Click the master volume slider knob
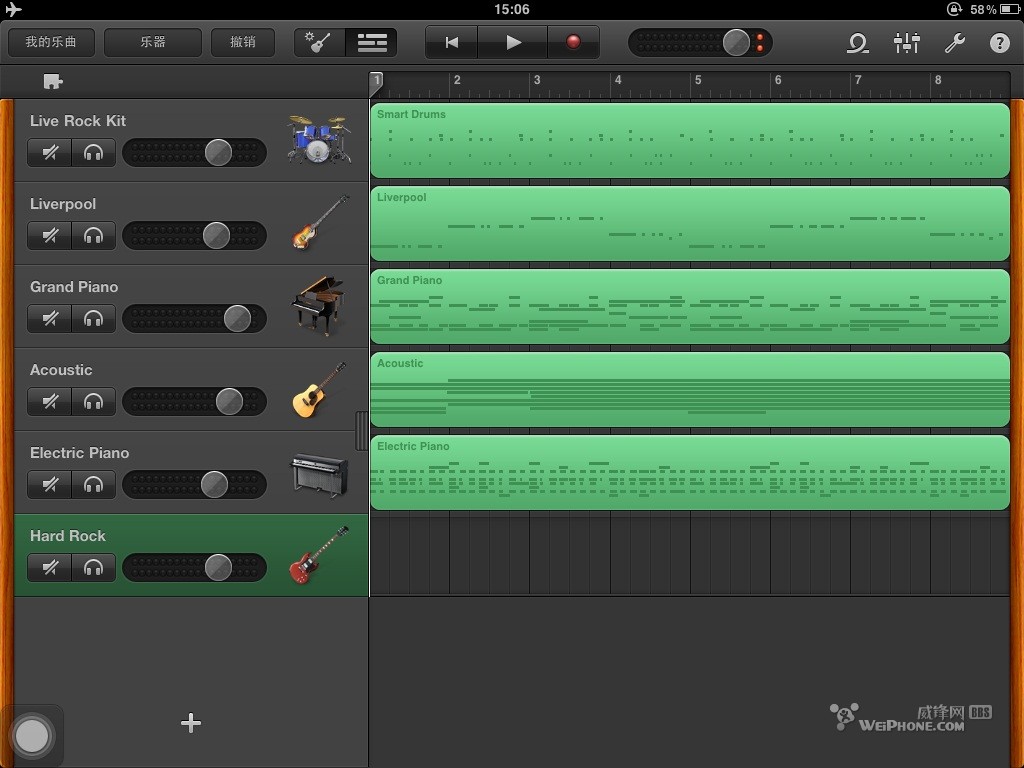 pos(736,43)
